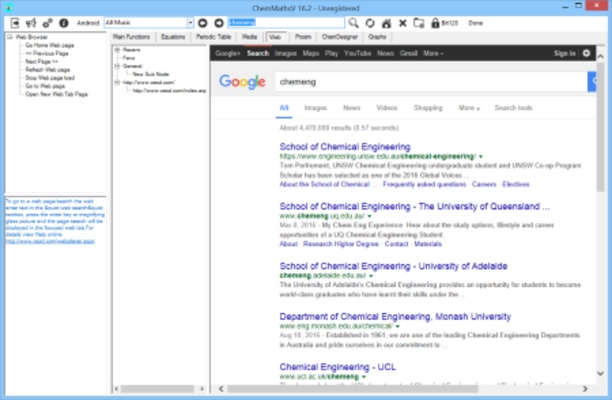Click the exit door icon in toolbar
Viewport: 612px width, 400px height.
click(14, 23)
